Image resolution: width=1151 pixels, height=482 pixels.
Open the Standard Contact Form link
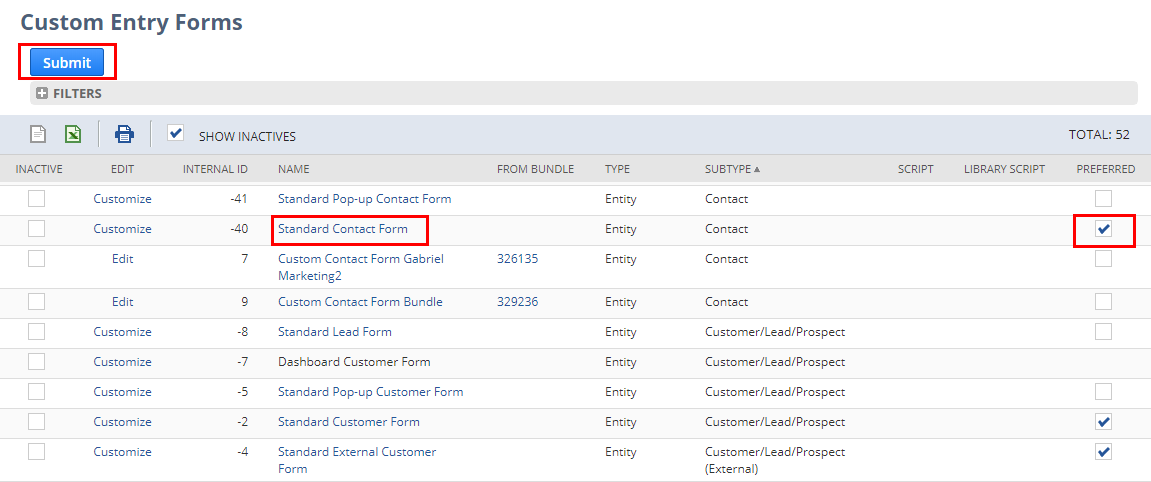tap(343, 229)
